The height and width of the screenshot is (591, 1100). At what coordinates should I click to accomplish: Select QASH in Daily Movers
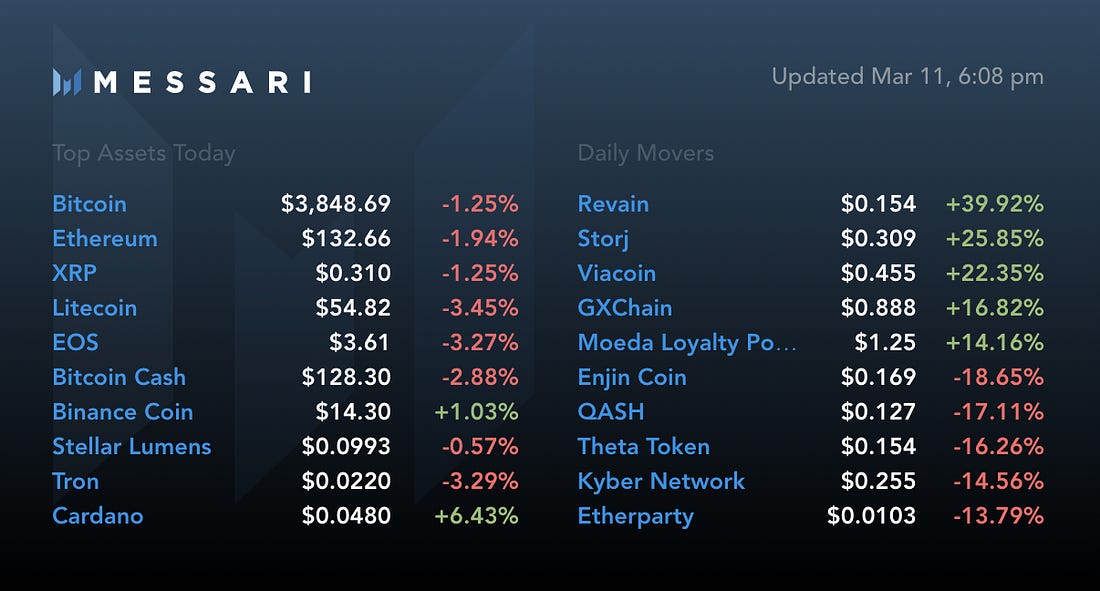click(611, 412)
